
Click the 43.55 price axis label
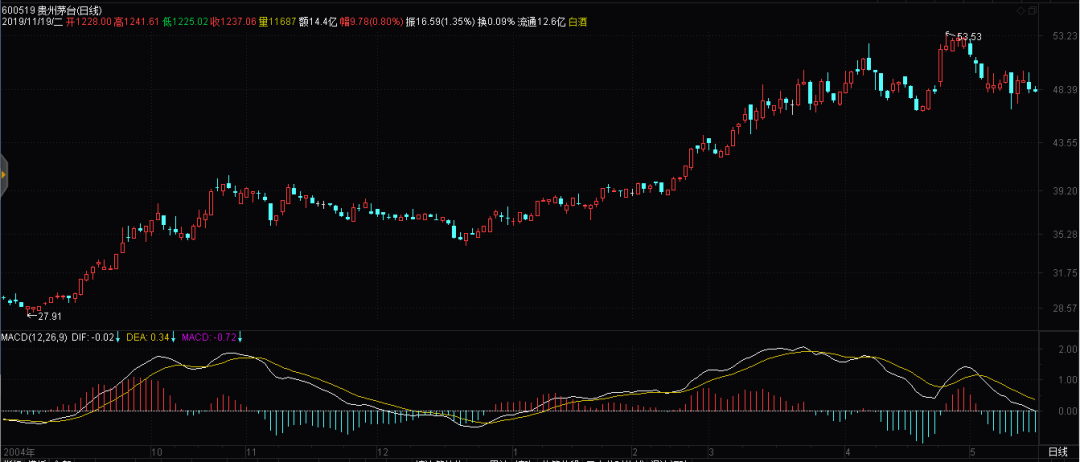(1063, 143)
